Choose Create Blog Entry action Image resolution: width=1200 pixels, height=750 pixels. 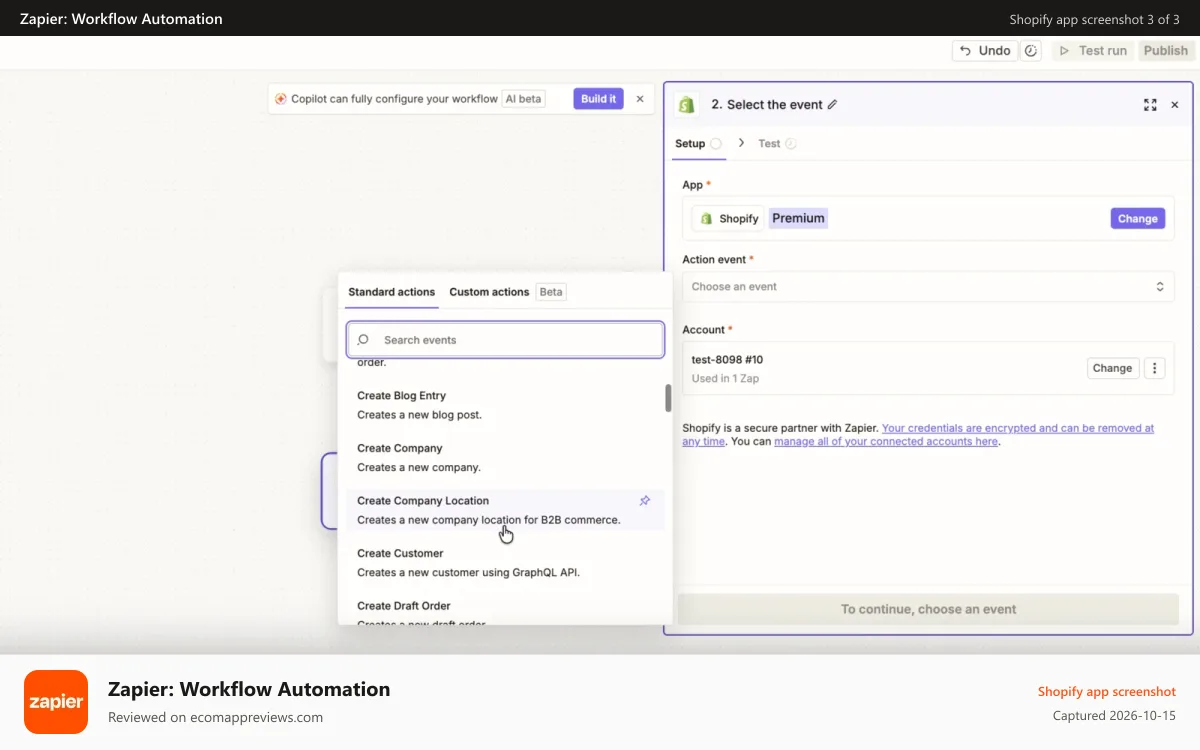pyautogui.click(x=505, y=405)
